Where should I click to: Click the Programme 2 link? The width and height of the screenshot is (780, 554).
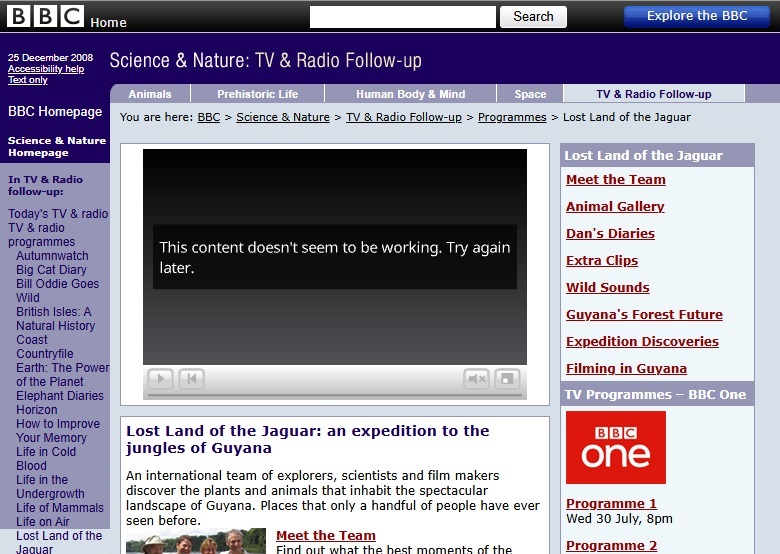[x=611, y=546]
